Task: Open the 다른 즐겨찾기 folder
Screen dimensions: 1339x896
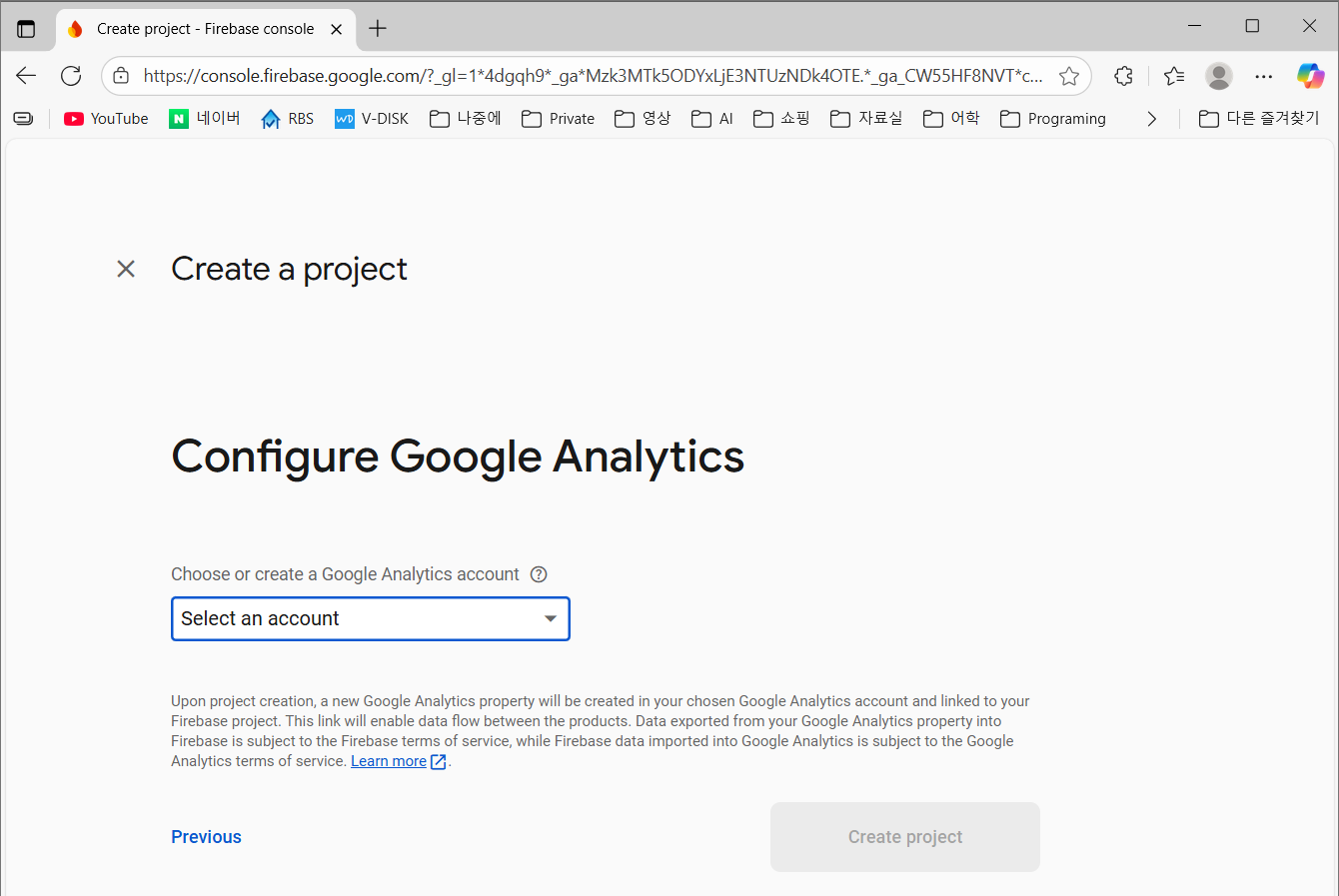Action: click(x=1259, y=119)
